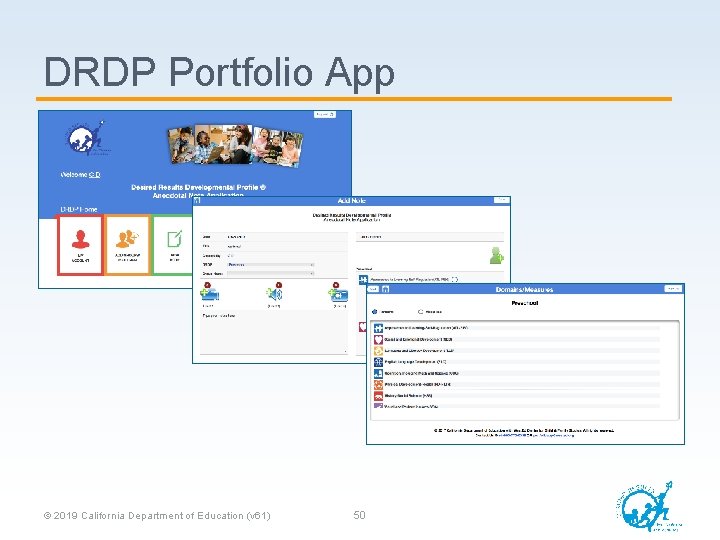The height and width of the screenshot is (540, 720).
Task: Select the Social and Emotional Development heart icon
Action: (x=378, y=340)
